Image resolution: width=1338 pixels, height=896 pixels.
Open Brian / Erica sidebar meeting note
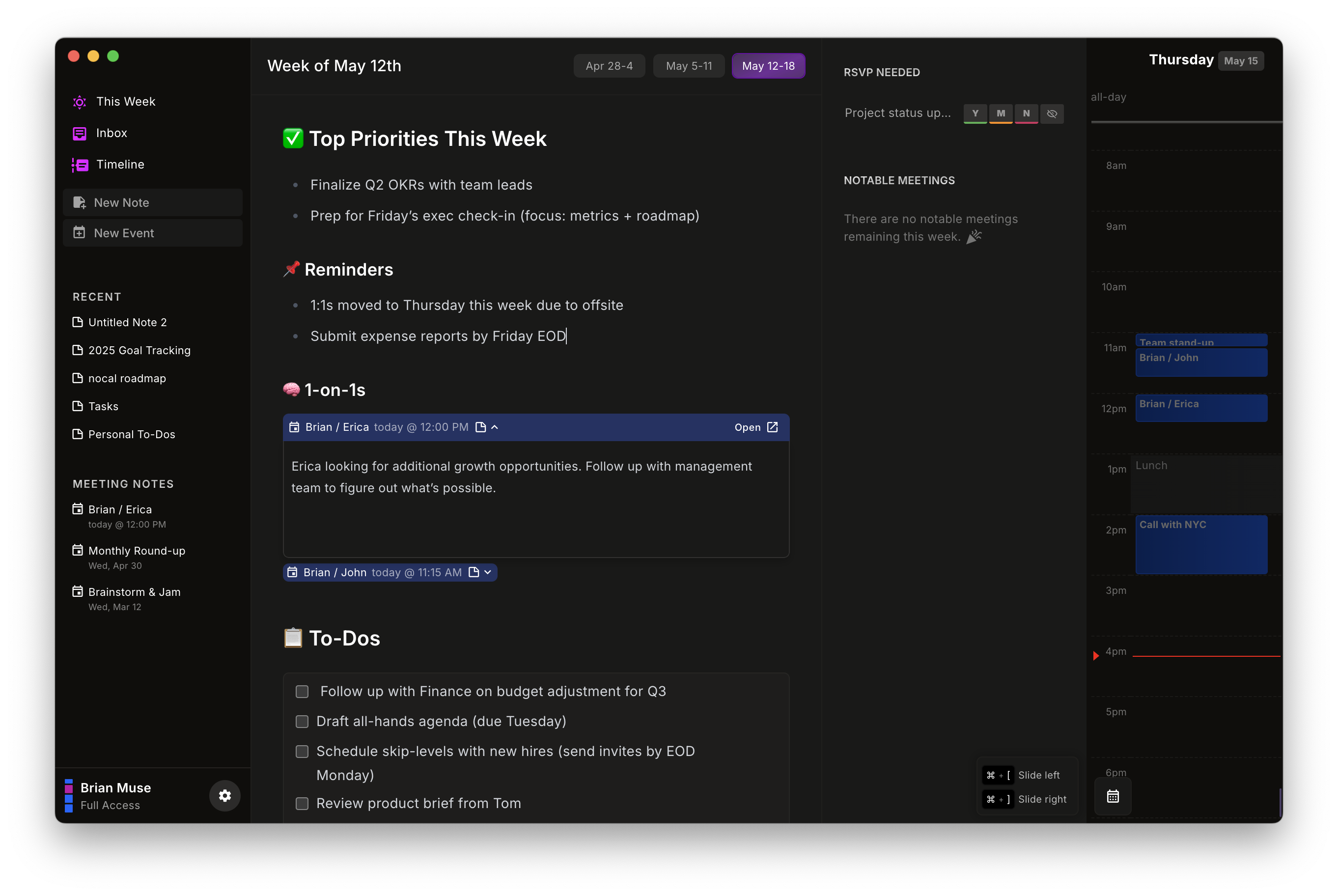click(119, 516)
